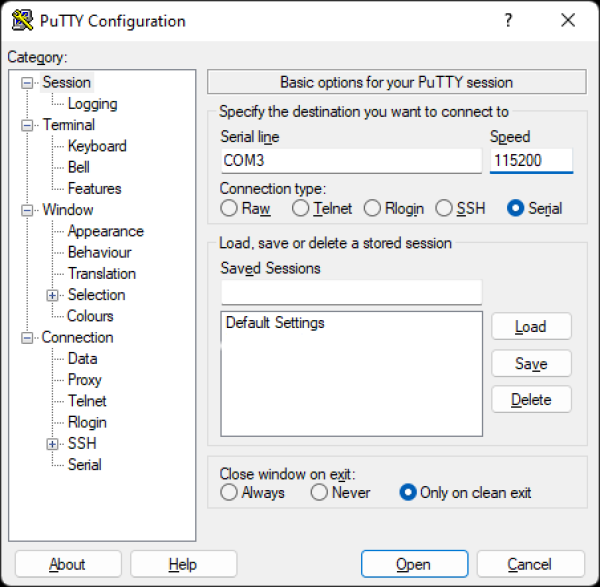Expand the Selection tree node

(x=52, y=295)
